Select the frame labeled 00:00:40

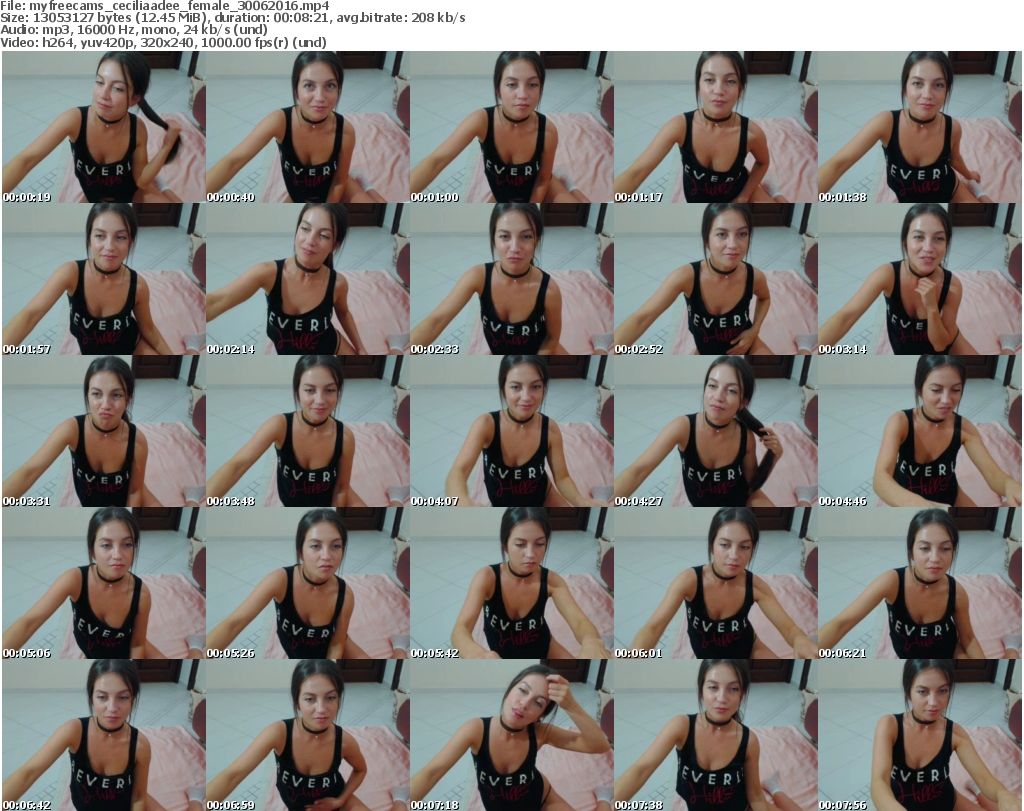(x=307, y=127)
